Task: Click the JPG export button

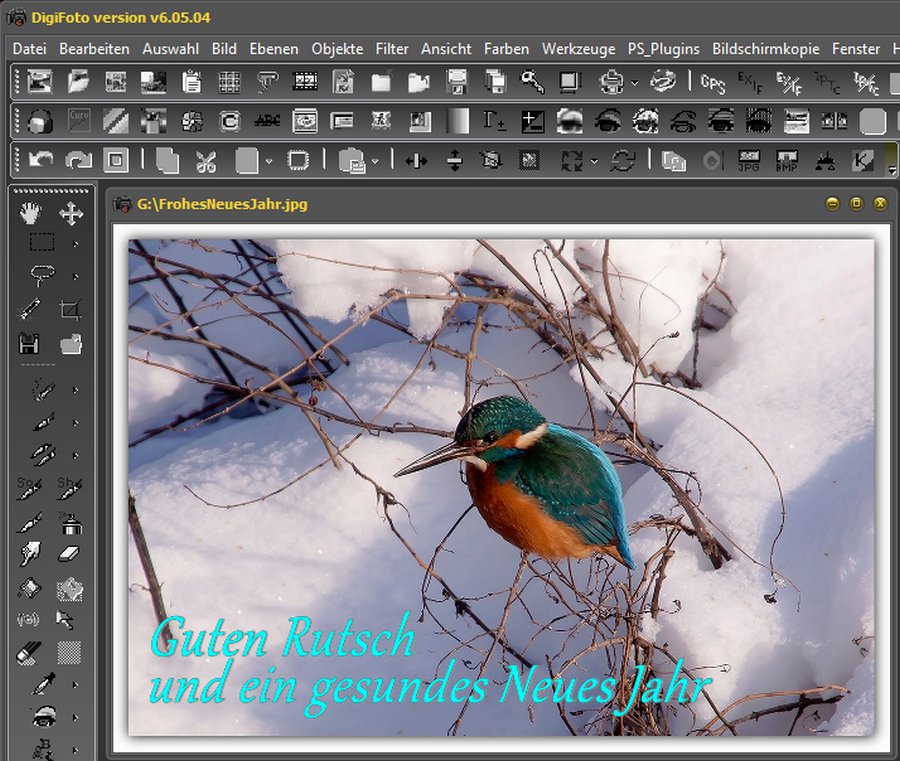Action: [x=749, y=160]
